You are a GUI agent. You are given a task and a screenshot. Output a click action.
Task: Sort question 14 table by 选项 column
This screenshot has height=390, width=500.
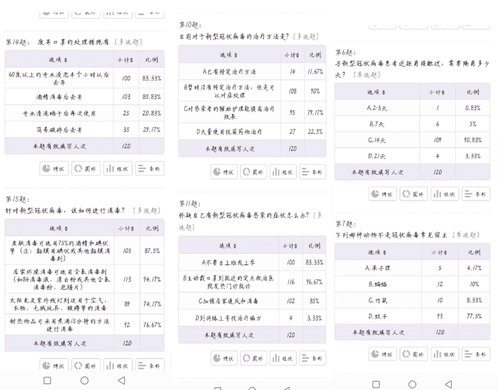58,60
